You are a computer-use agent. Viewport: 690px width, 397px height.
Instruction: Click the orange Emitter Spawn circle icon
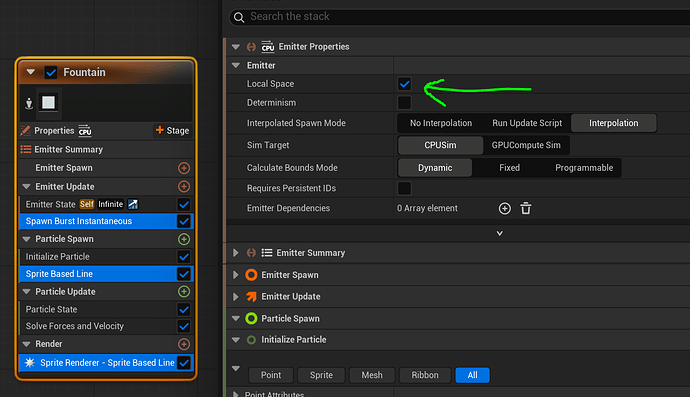coord(251,275)
